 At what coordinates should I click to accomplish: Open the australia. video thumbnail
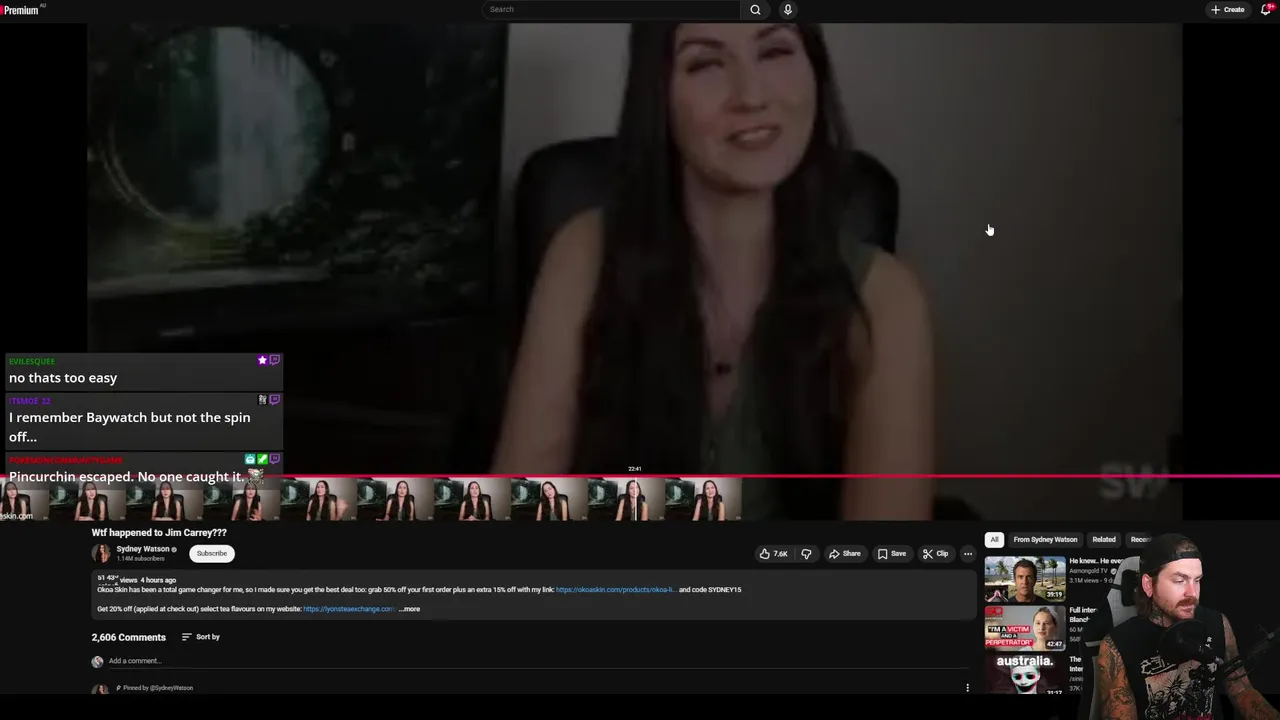click(x=1025, y=675)
